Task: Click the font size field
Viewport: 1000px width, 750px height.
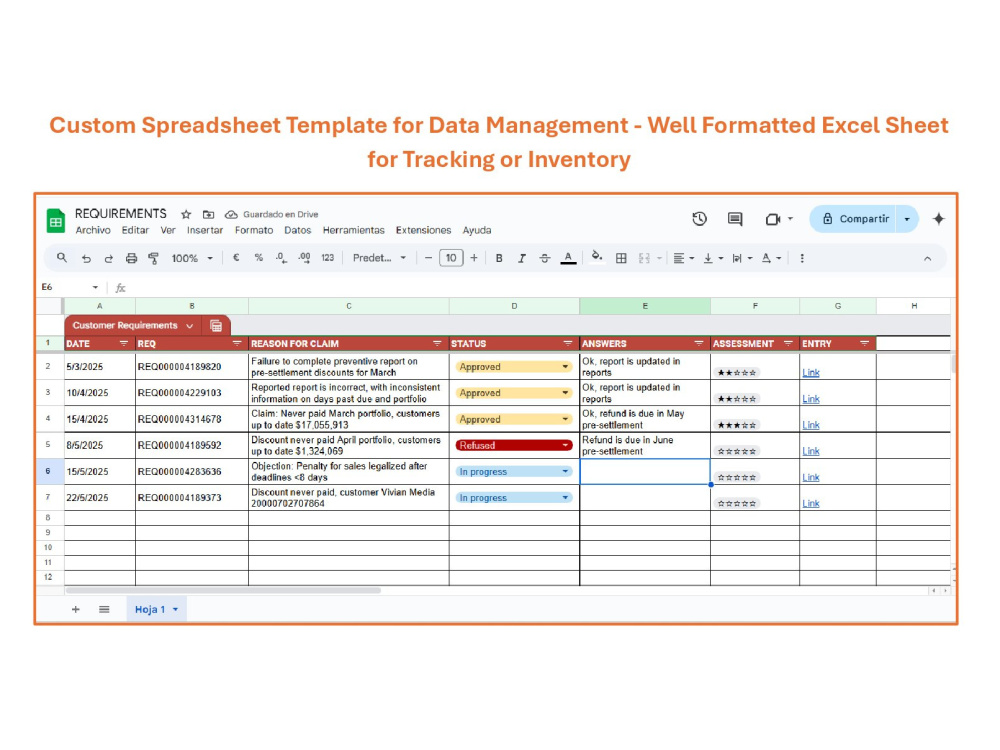Action: click(451, 258)
